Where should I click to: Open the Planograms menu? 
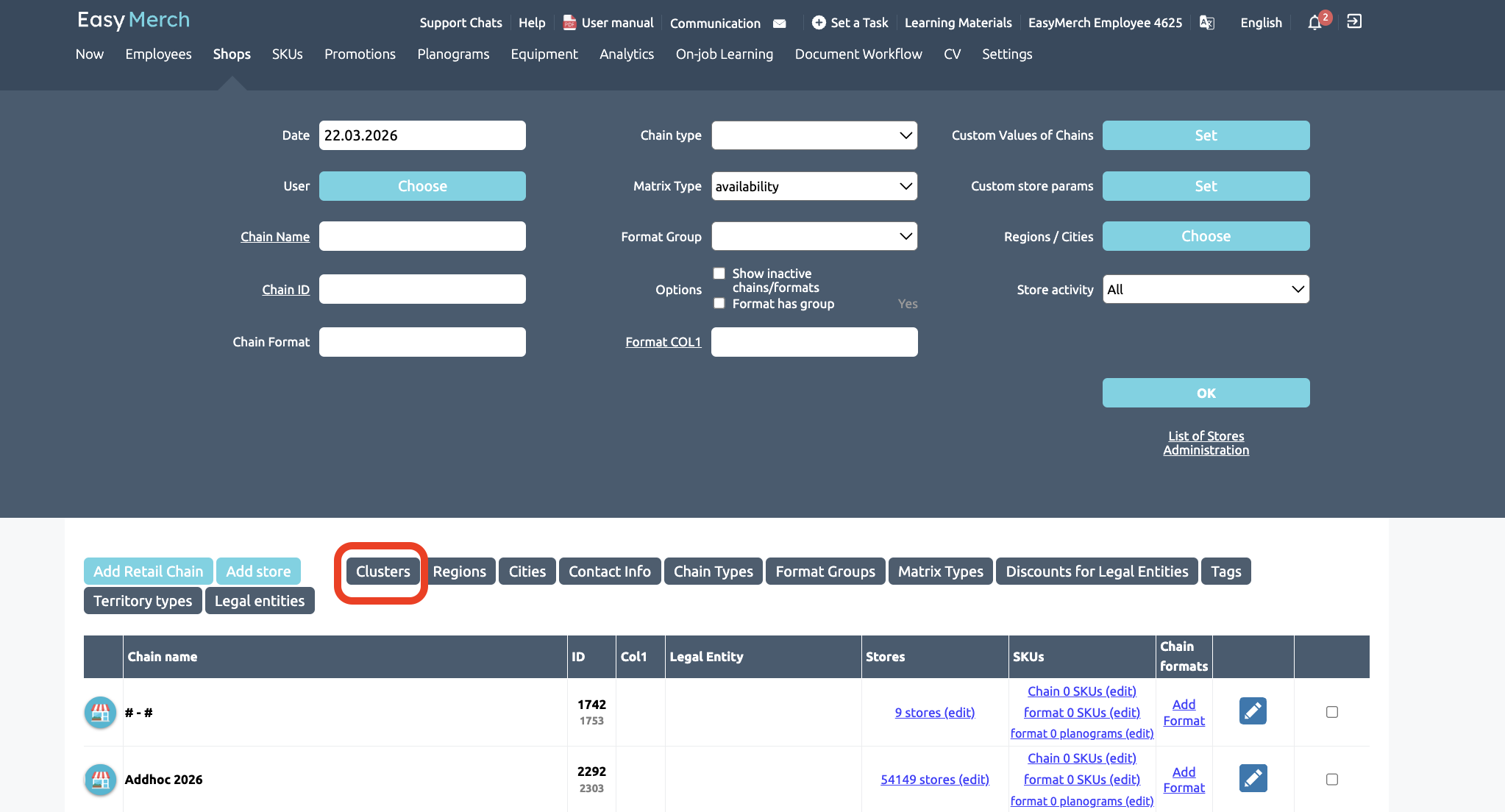tap(453, 54)
